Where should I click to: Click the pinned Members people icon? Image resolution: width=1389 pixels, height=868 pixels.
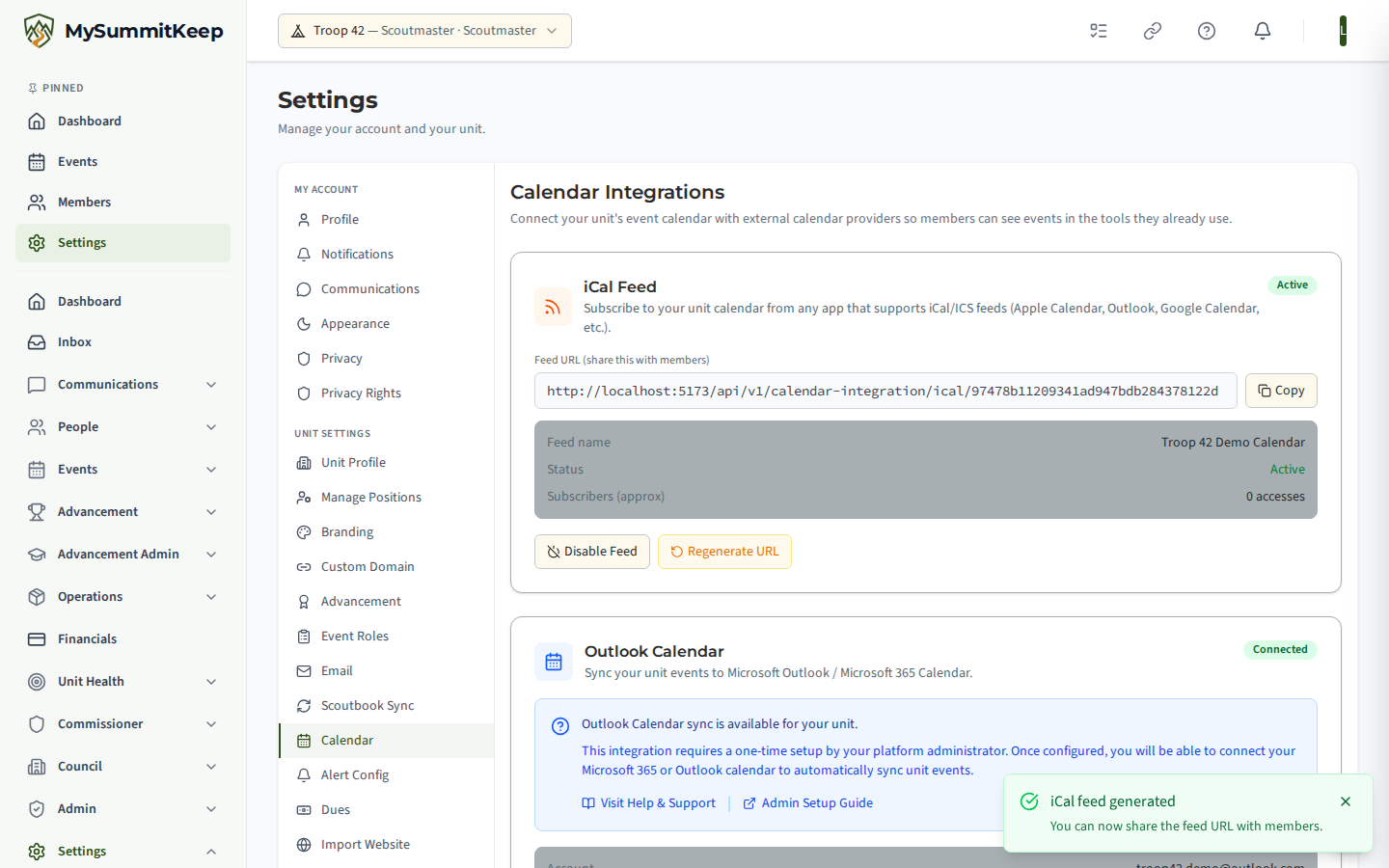point(37,203)
